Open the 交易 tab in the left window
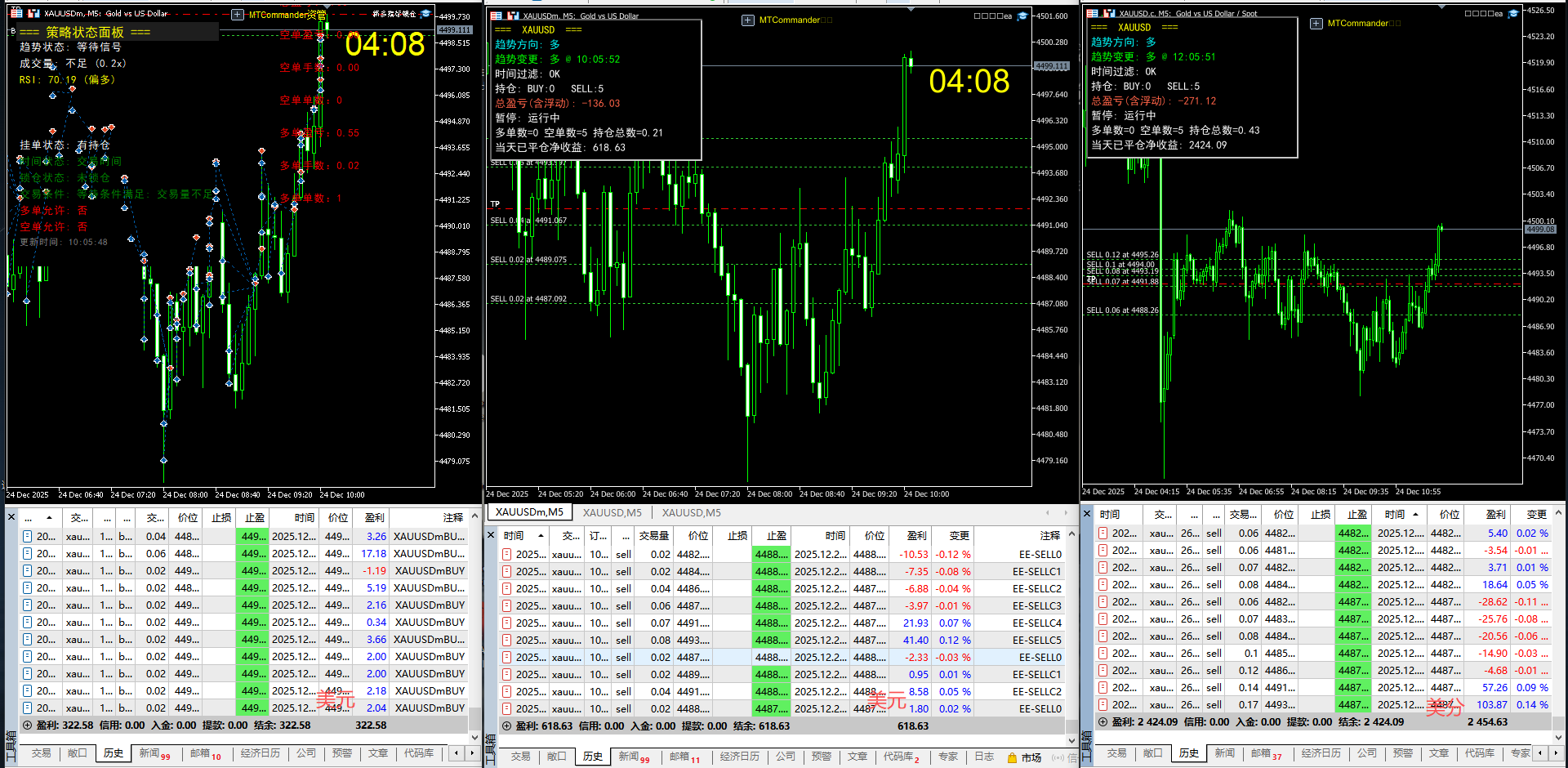 (x=41, y=753)
